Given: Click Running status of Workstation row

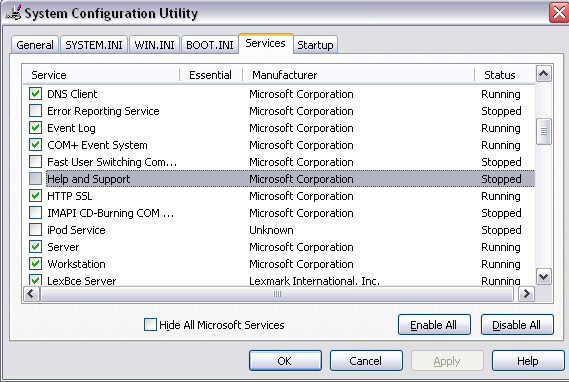Looking at the screenshot, I should click(501, 264).
